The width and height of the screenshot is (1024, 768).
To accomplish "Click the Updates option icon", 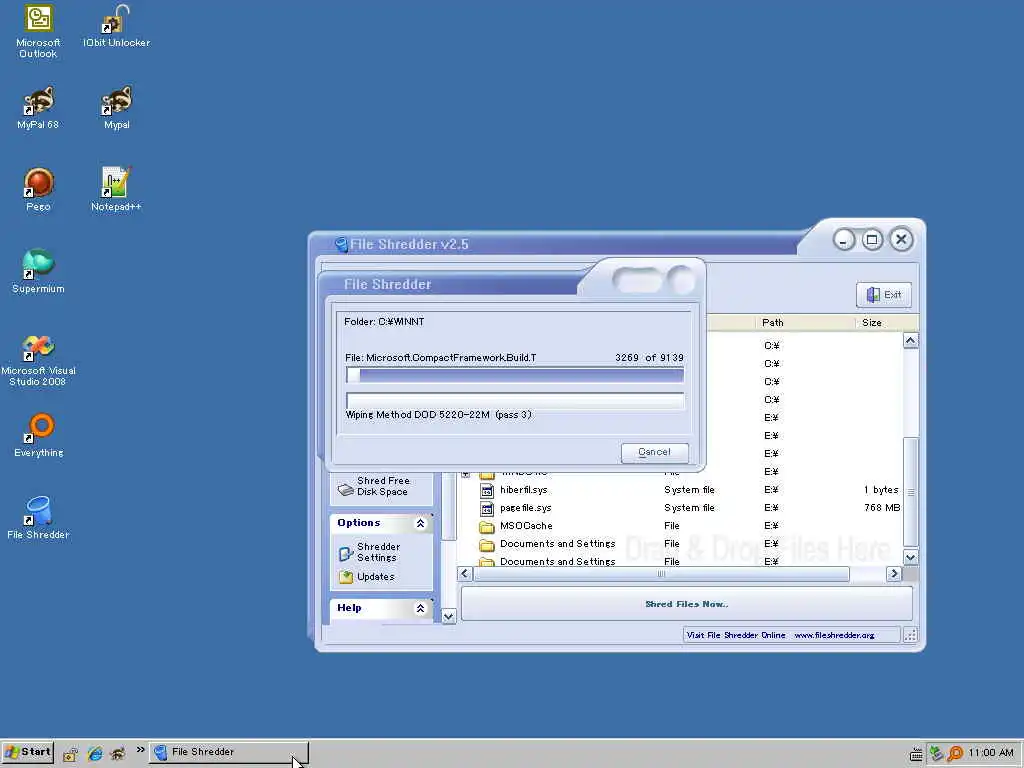I will tap(346, 577).
